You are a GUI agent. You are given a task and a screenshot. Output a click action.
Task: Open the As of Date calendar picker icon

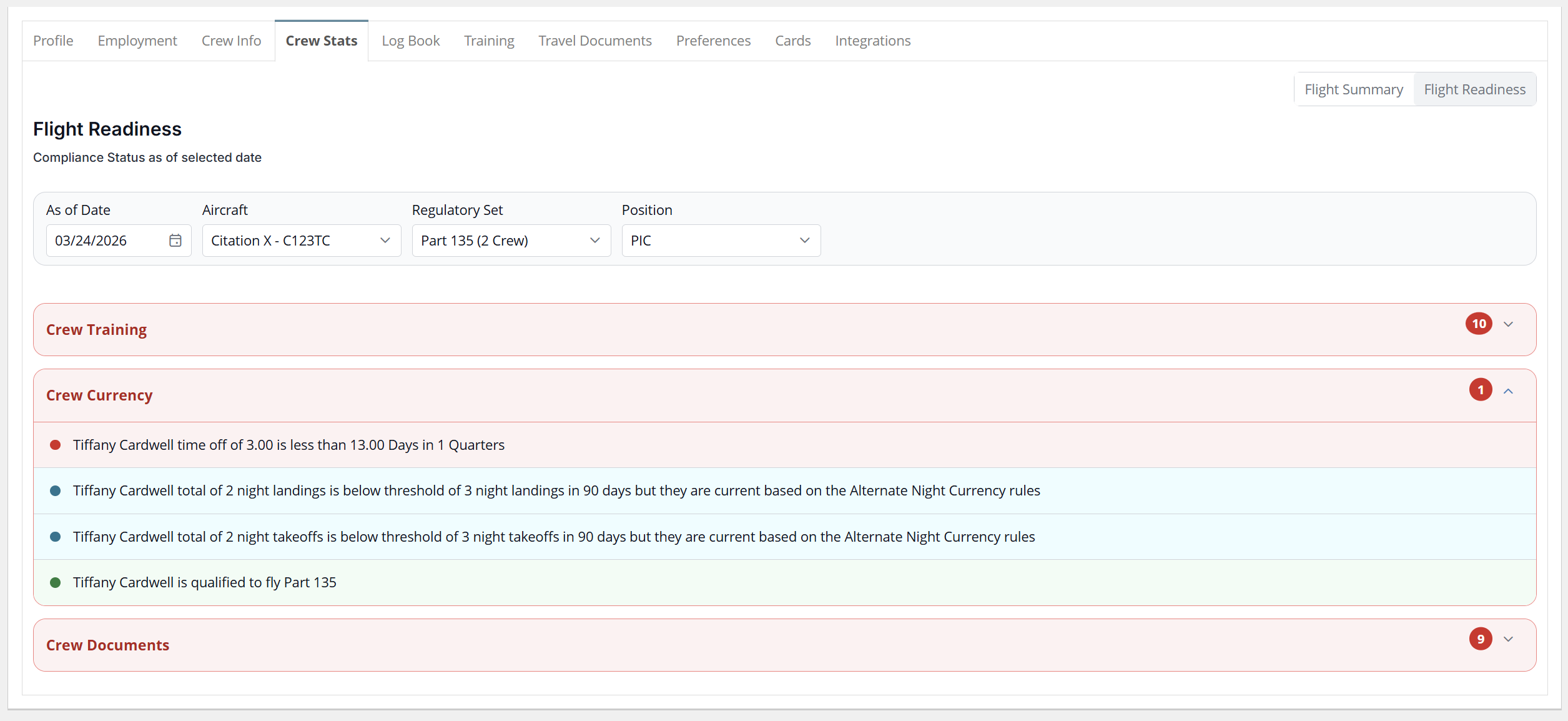pyautogui.click(x=175, y=241)
